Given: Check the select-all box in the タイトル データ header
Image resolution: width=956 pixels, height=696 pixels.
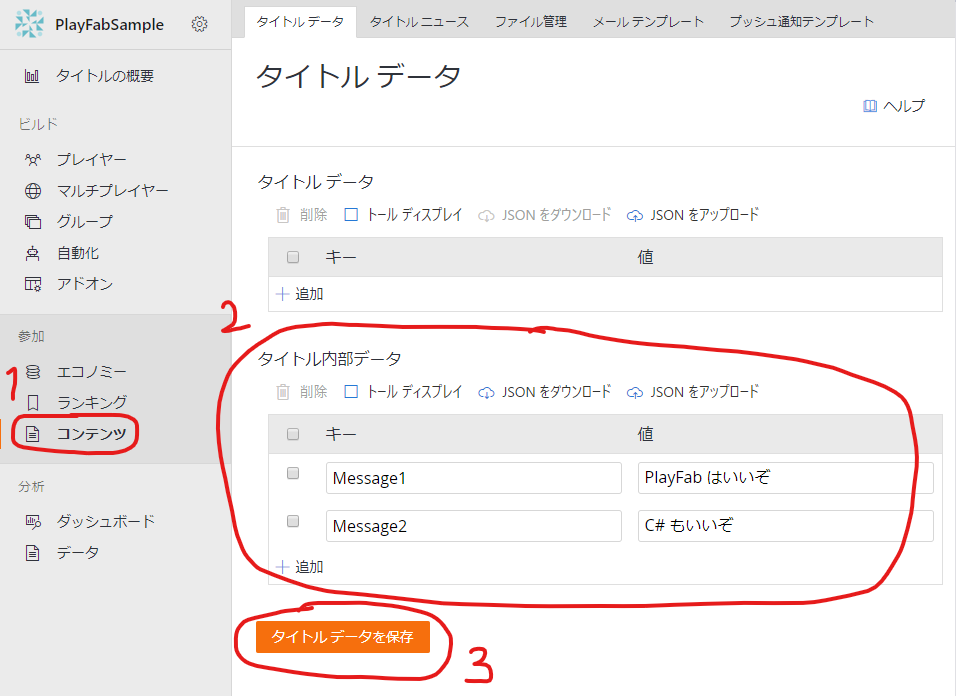Looking at the screenshot, I should [293, 257].
